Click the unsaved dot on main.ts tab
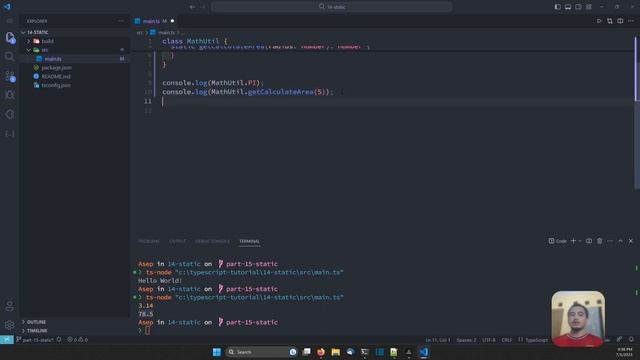The height and width of the screenshot is (360, 640). coord(172,21)
